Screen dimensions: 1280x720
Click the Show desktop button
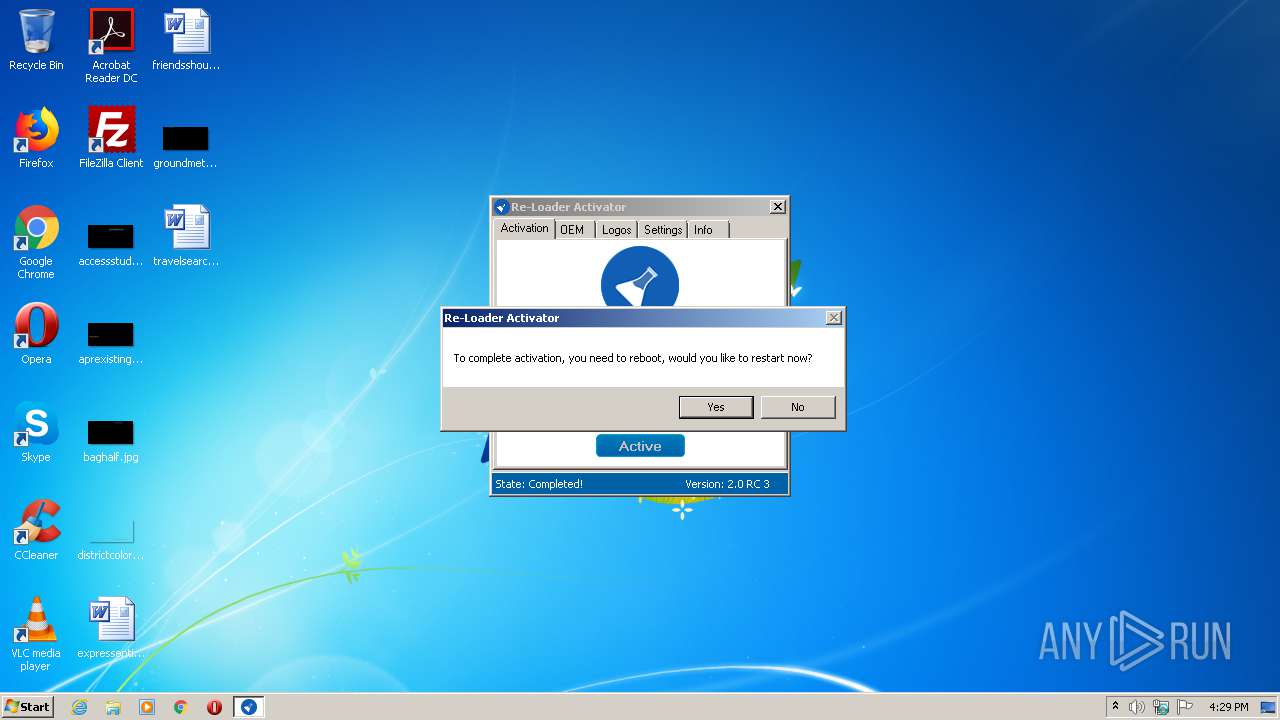[1269, 707]
